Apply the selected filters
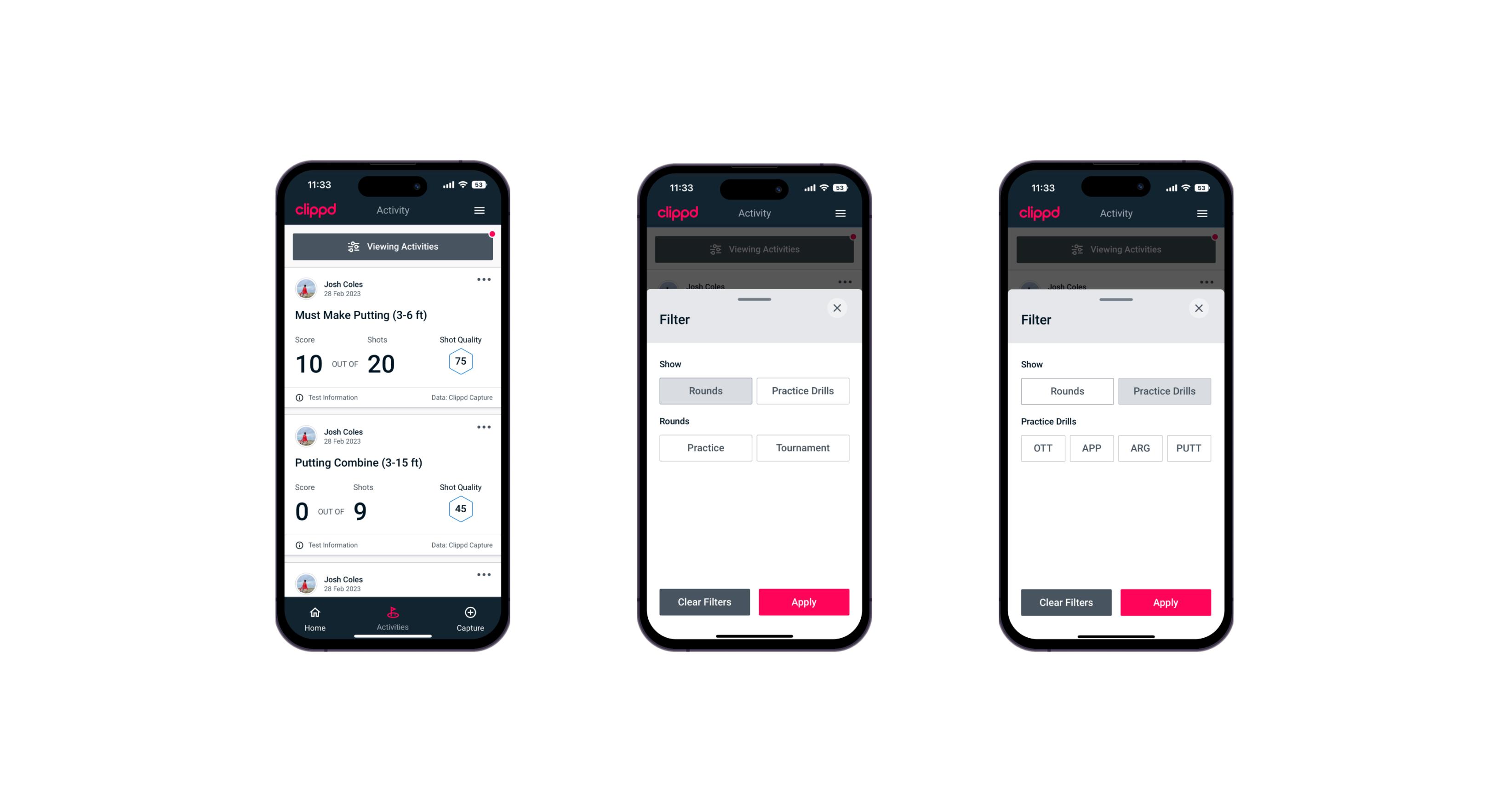 click(x=1165, y=601)
